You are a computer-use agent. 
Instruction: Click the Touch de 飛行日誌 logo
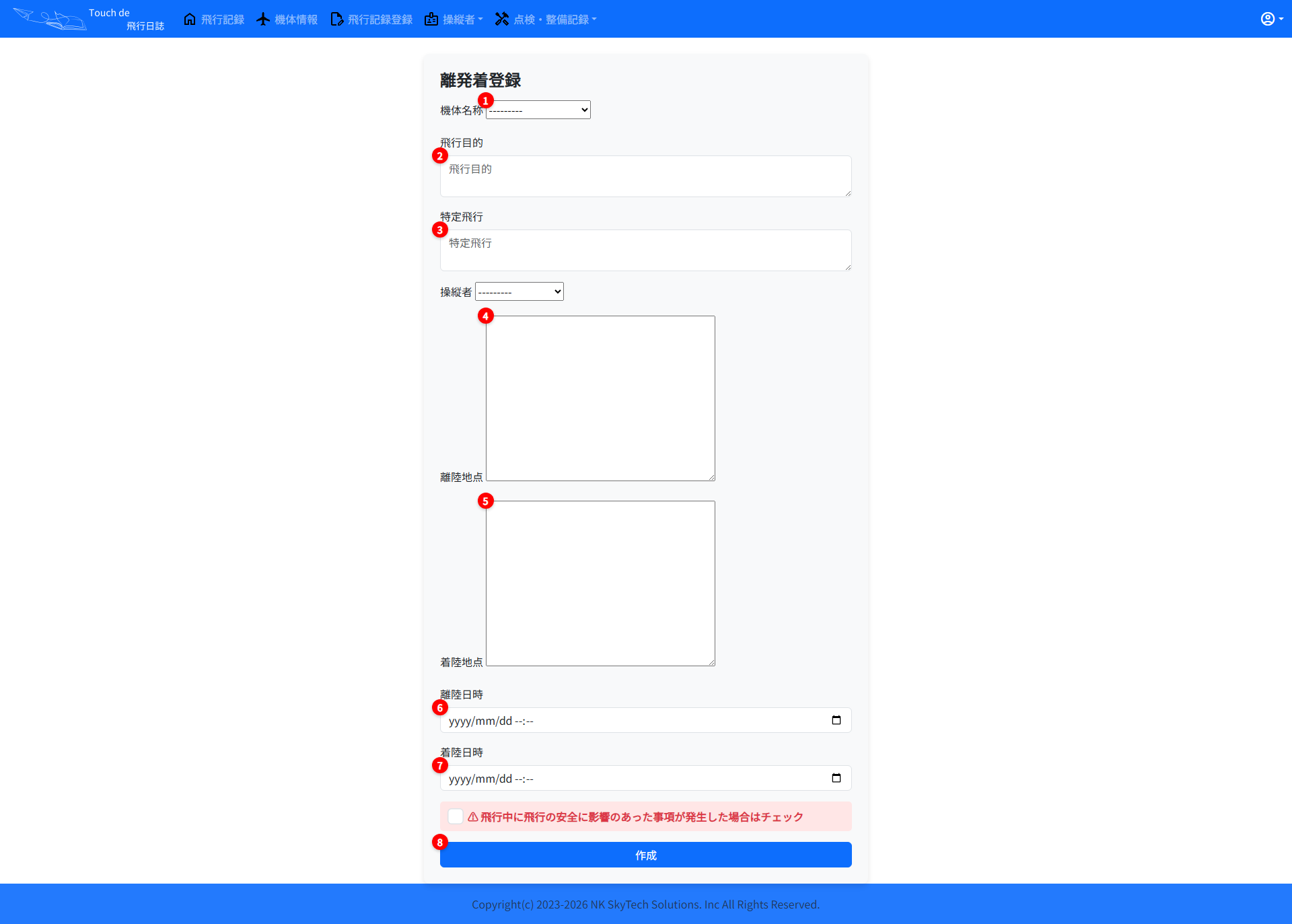pyautogui.click(x=88, y=19)
